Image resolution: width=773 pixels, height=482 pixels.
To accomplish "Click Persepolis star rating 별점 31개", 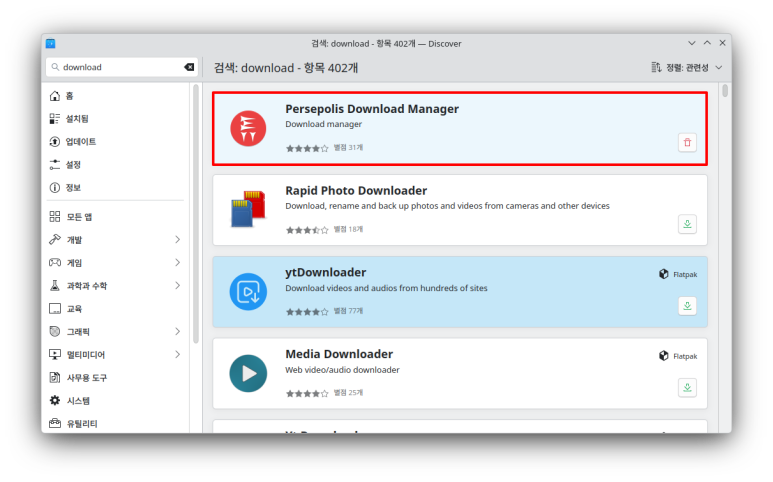I will (324, 148).
